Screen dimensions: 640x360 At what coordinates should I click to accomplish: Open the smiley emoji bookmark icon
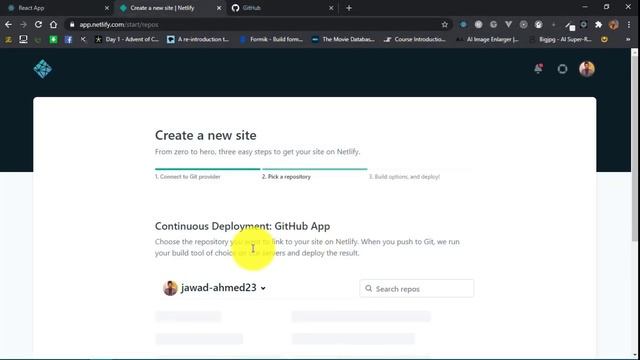point(604,40)
